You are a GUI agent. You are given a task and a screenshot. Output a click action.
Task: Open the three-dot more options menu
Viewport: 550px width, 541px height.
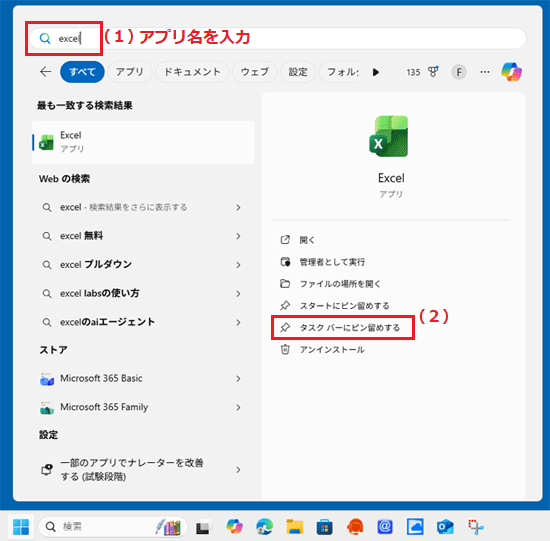[x=485, y=72]
